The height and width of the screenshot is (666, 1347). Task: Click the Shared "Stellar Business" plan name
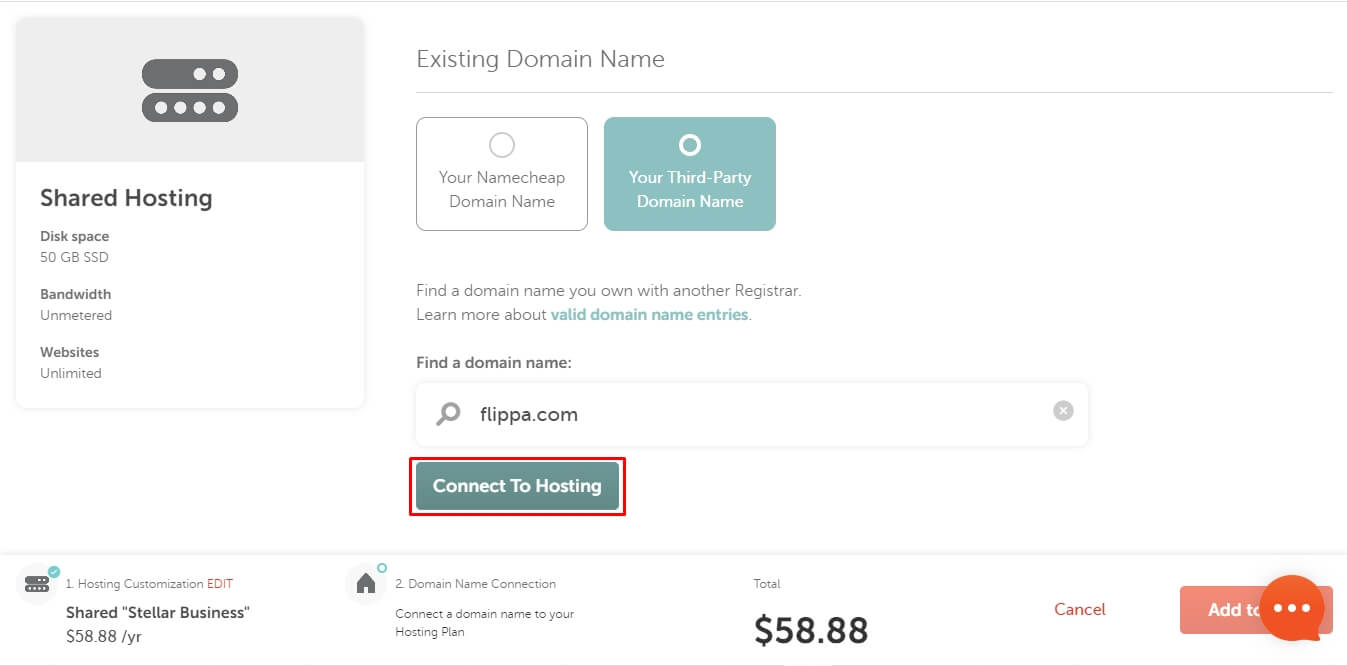pos(158,612)
